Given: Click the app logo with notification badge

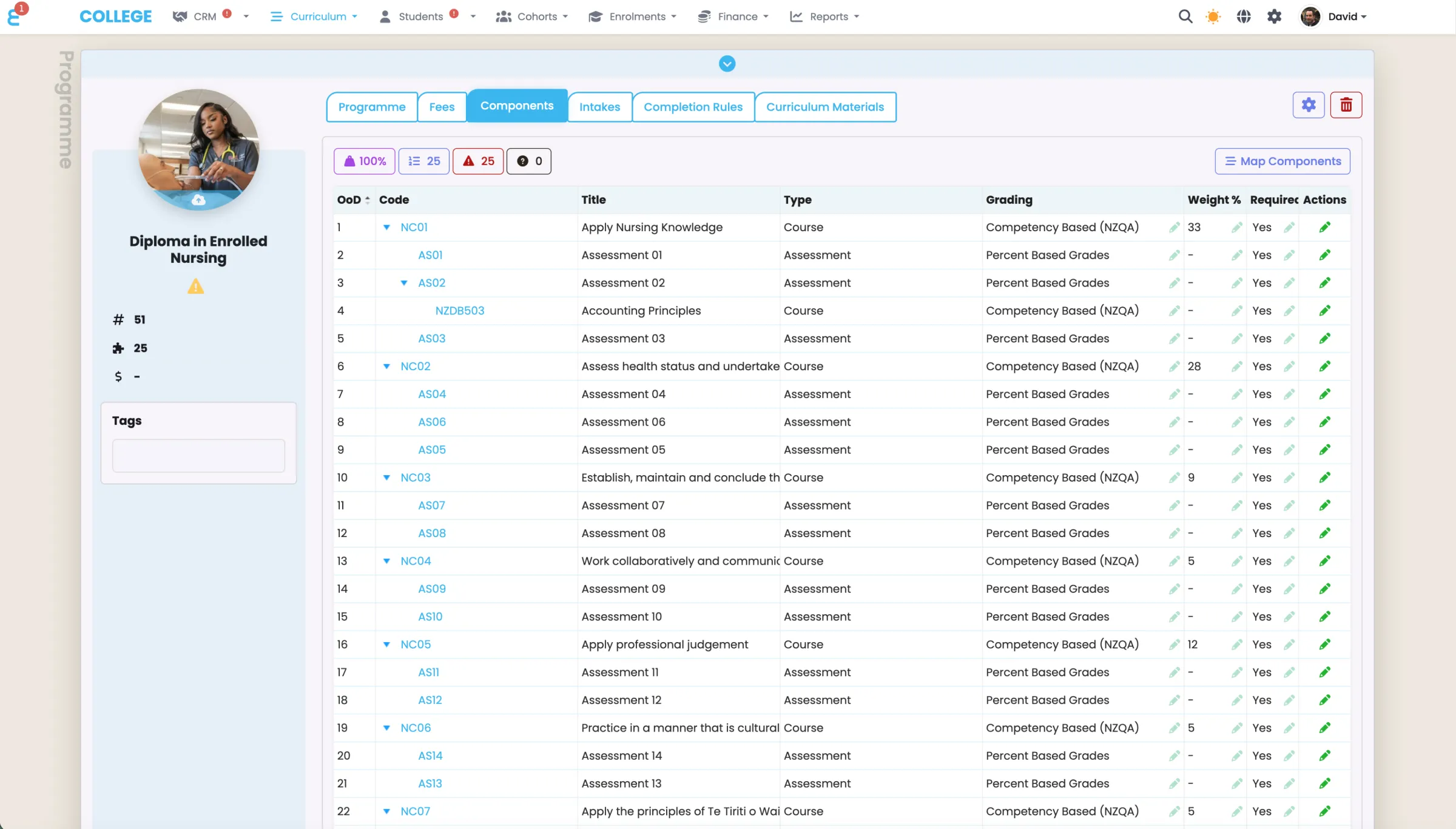Looking at the screenshot, I should point(16,15).
